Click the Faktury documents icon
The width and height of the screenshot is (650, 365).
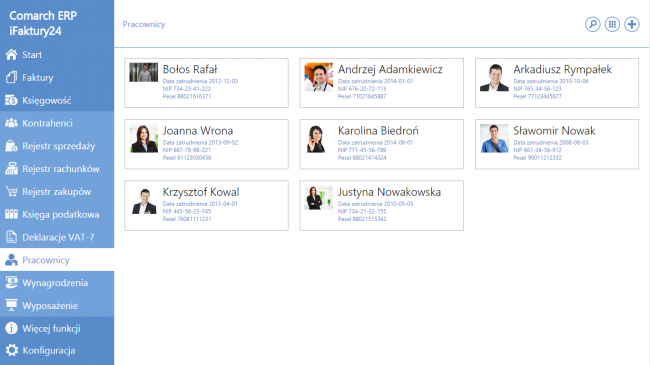click(11, 77)
